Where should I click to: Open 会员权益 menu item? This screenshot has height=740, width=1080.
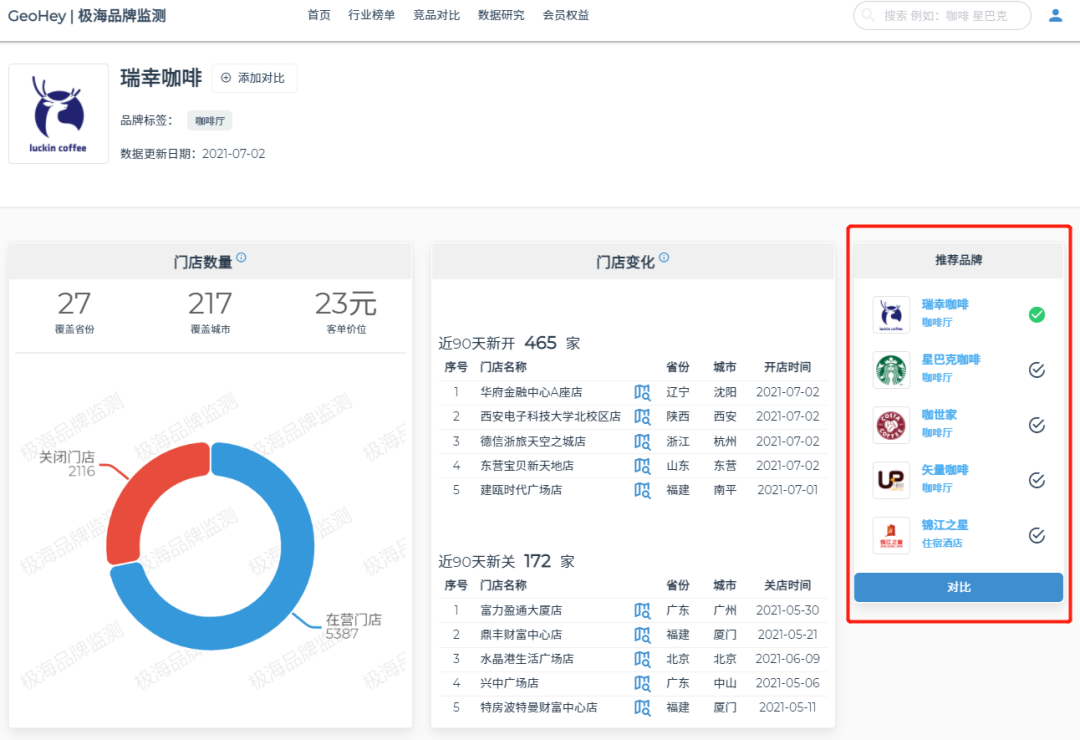coord(566,15)
